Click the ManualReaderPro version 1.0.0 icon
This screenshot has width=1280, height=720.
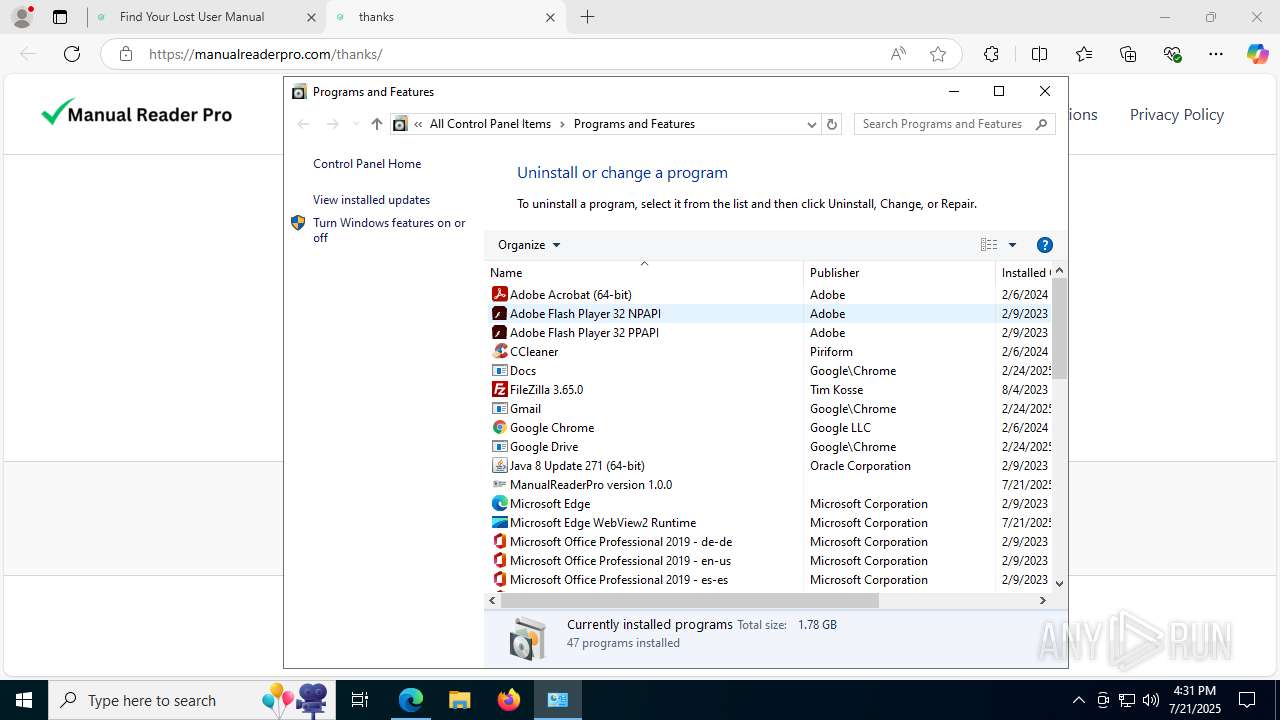(x=500, y=484)
